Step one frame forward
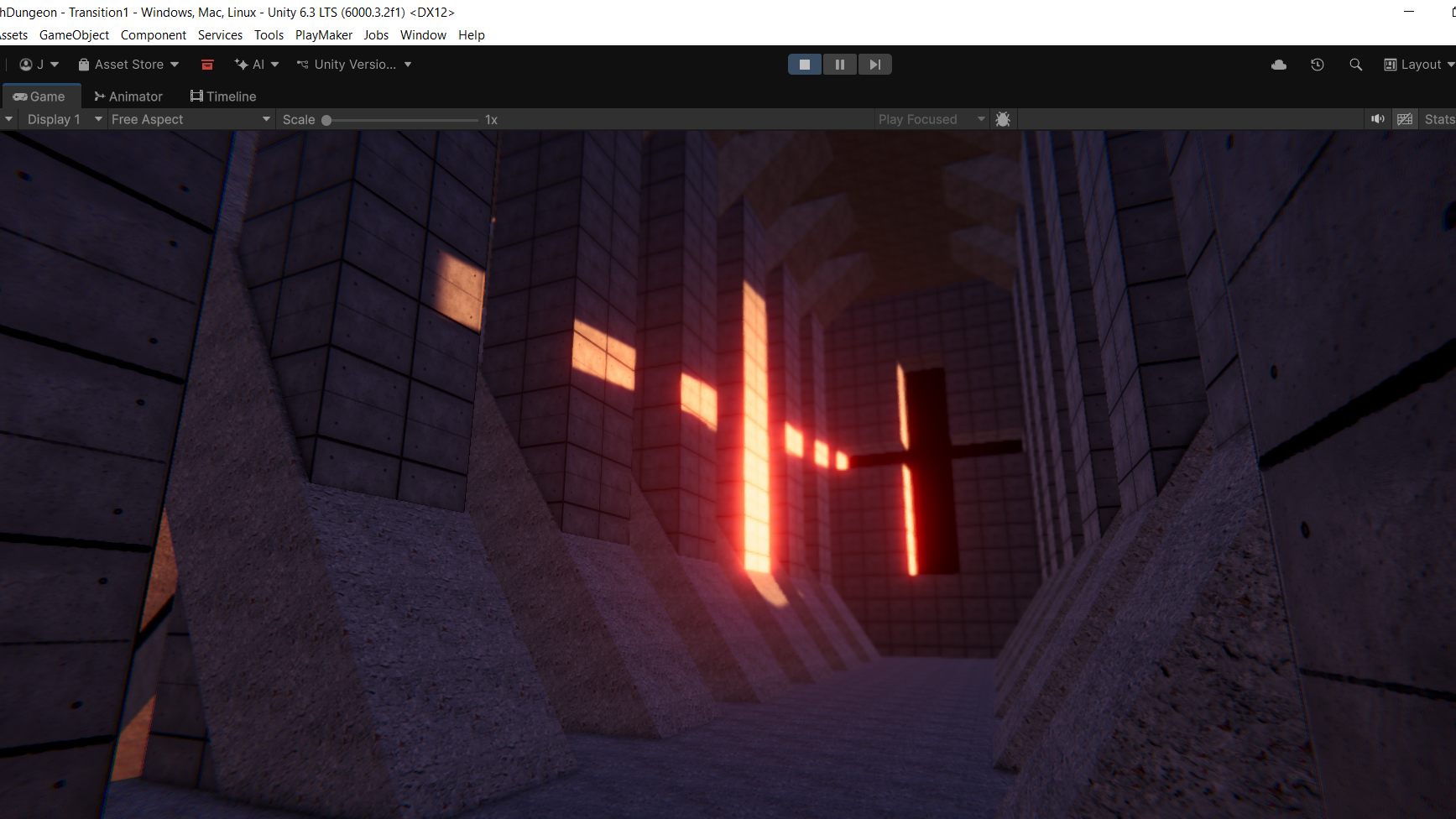This screenshot has height=819, width=1456. (874, 65)
